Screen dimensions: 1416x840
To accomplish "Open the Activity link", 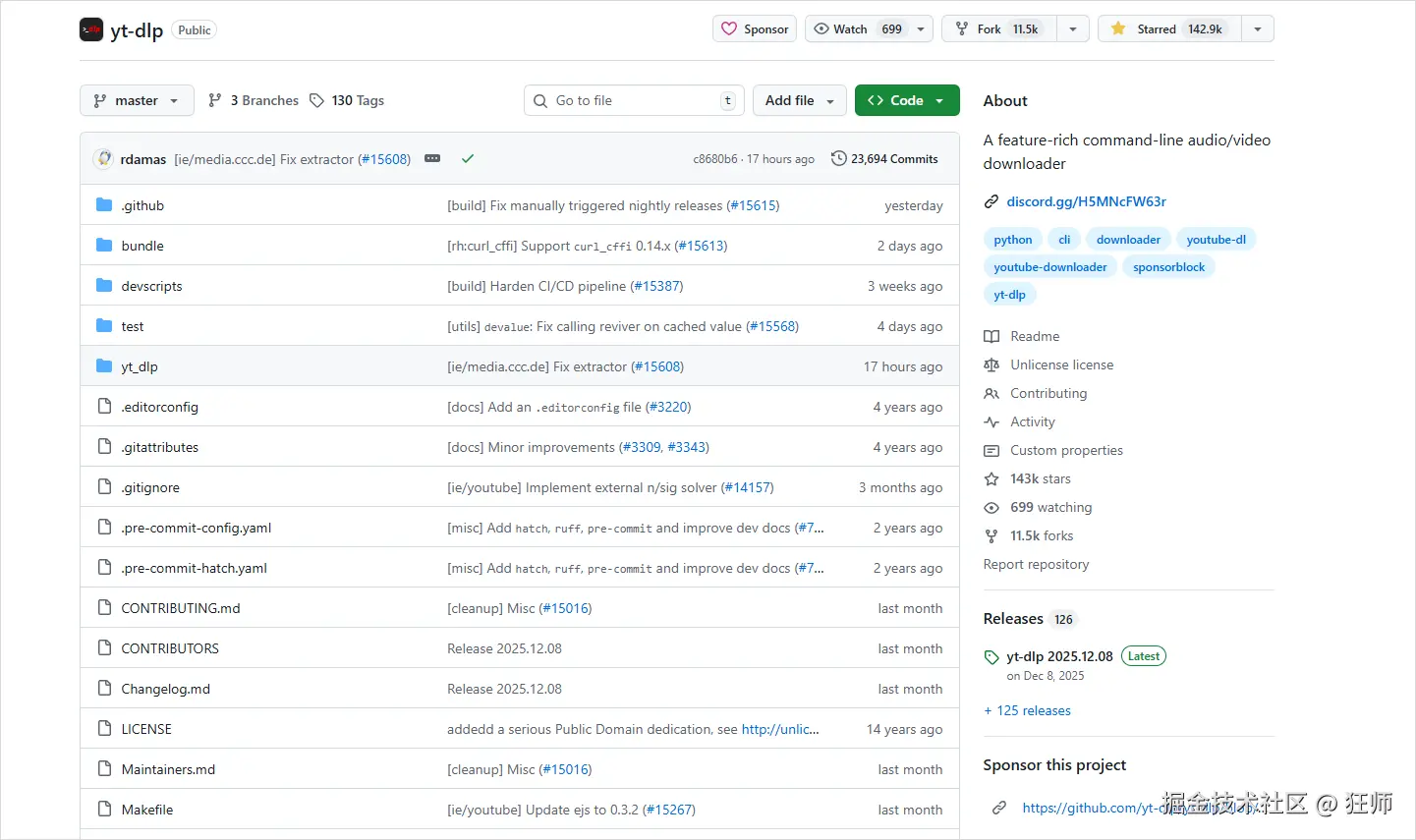I will [1020, 421].
